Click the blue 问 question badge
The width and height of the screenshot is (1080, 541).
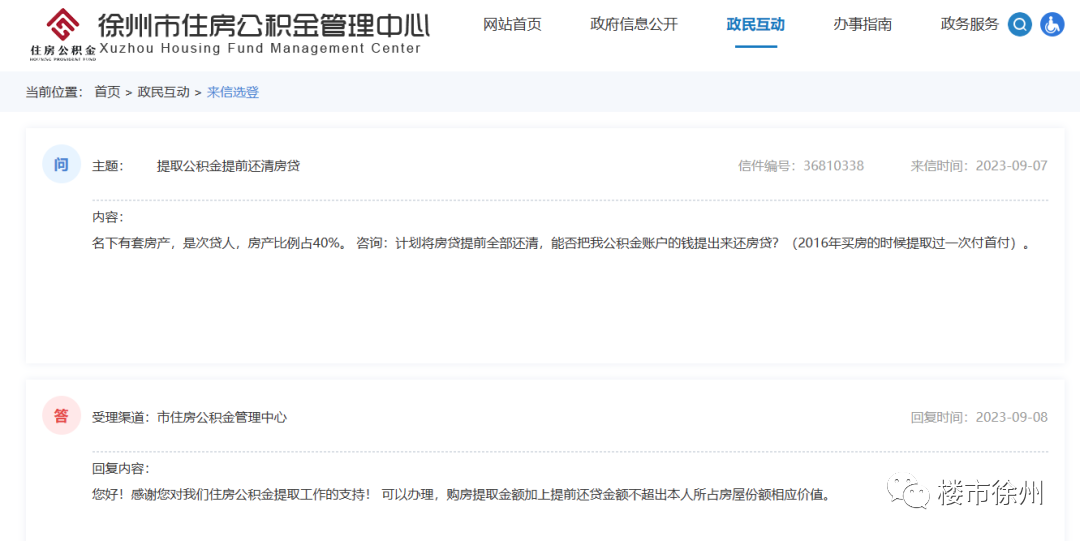pos(61,165)
